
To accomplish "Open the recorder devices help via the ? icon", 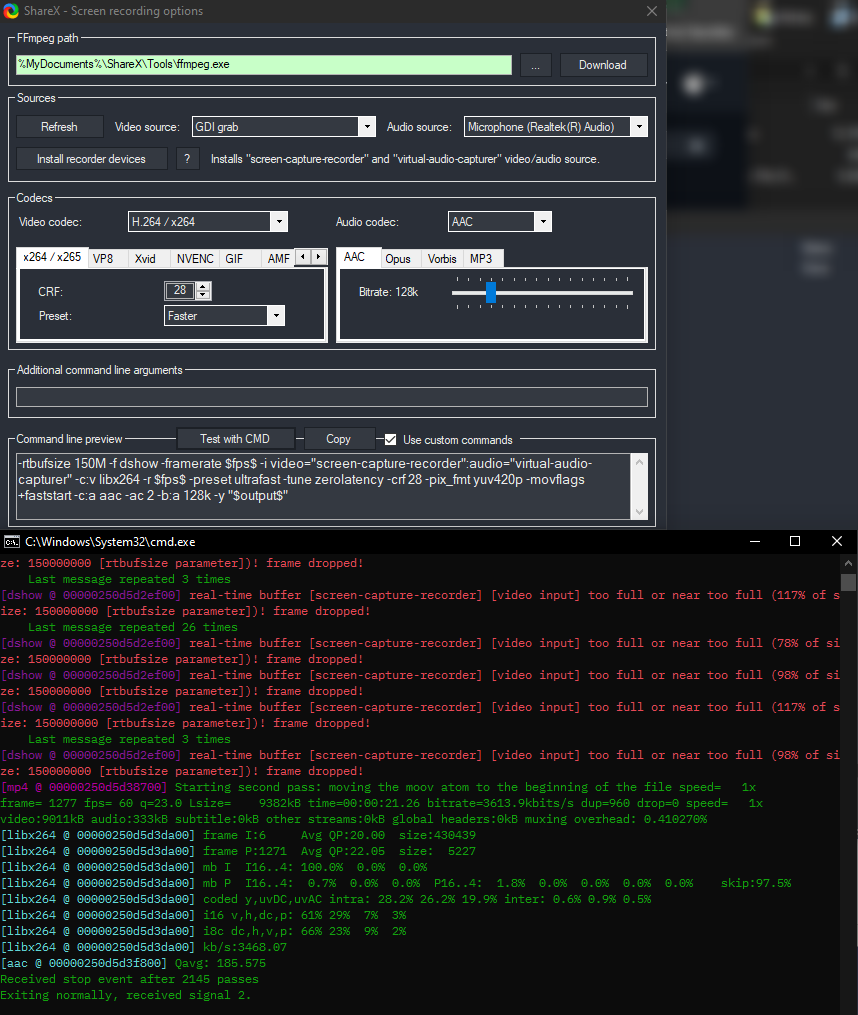I will 187,158.
